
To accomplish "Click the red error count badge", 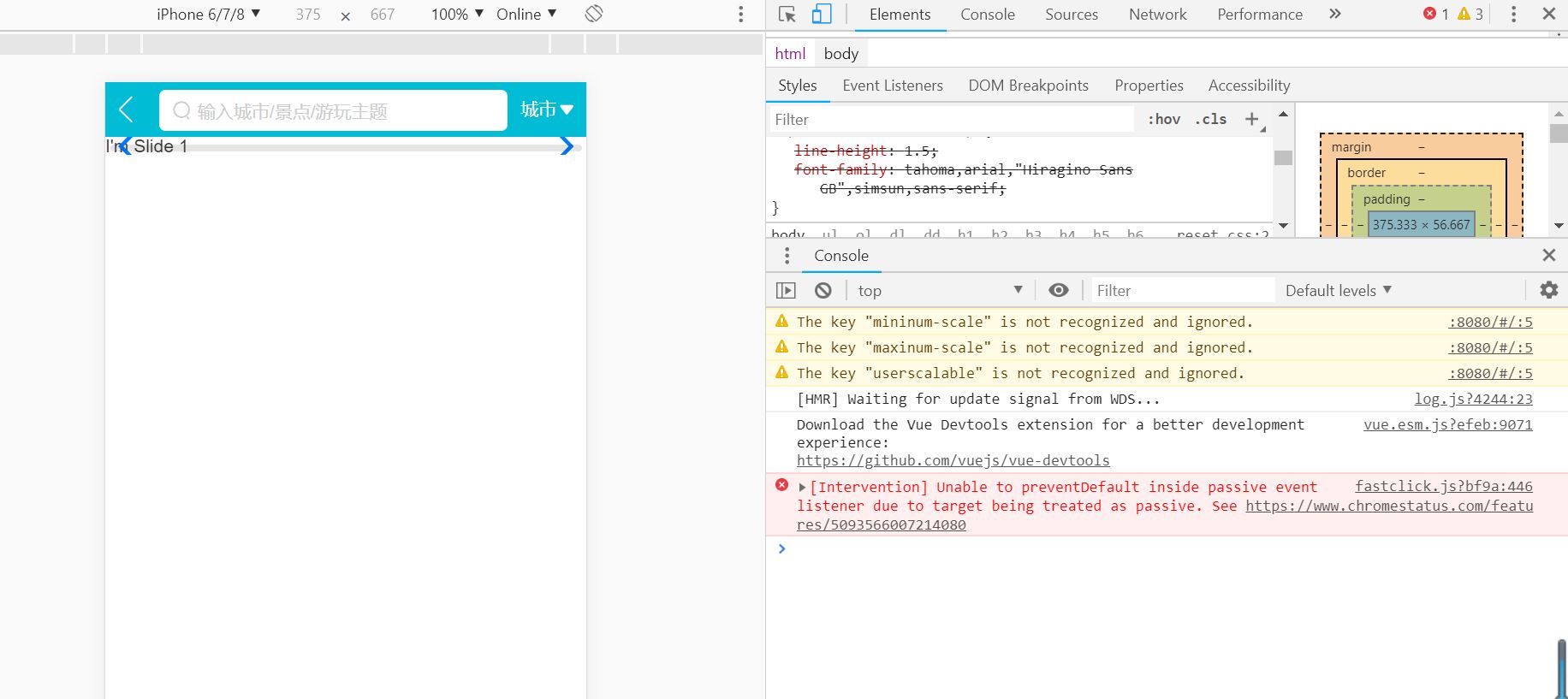I will 1435,14.
